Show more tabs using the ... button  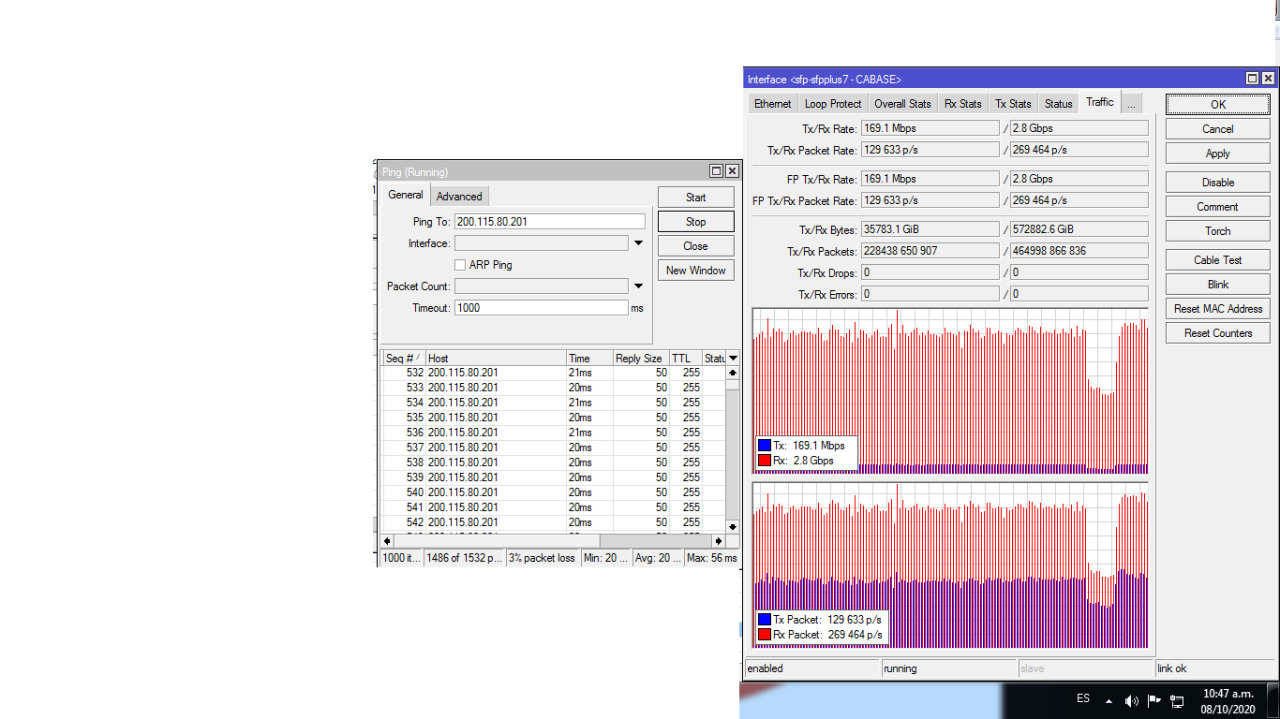click(x=1131, y=104)
